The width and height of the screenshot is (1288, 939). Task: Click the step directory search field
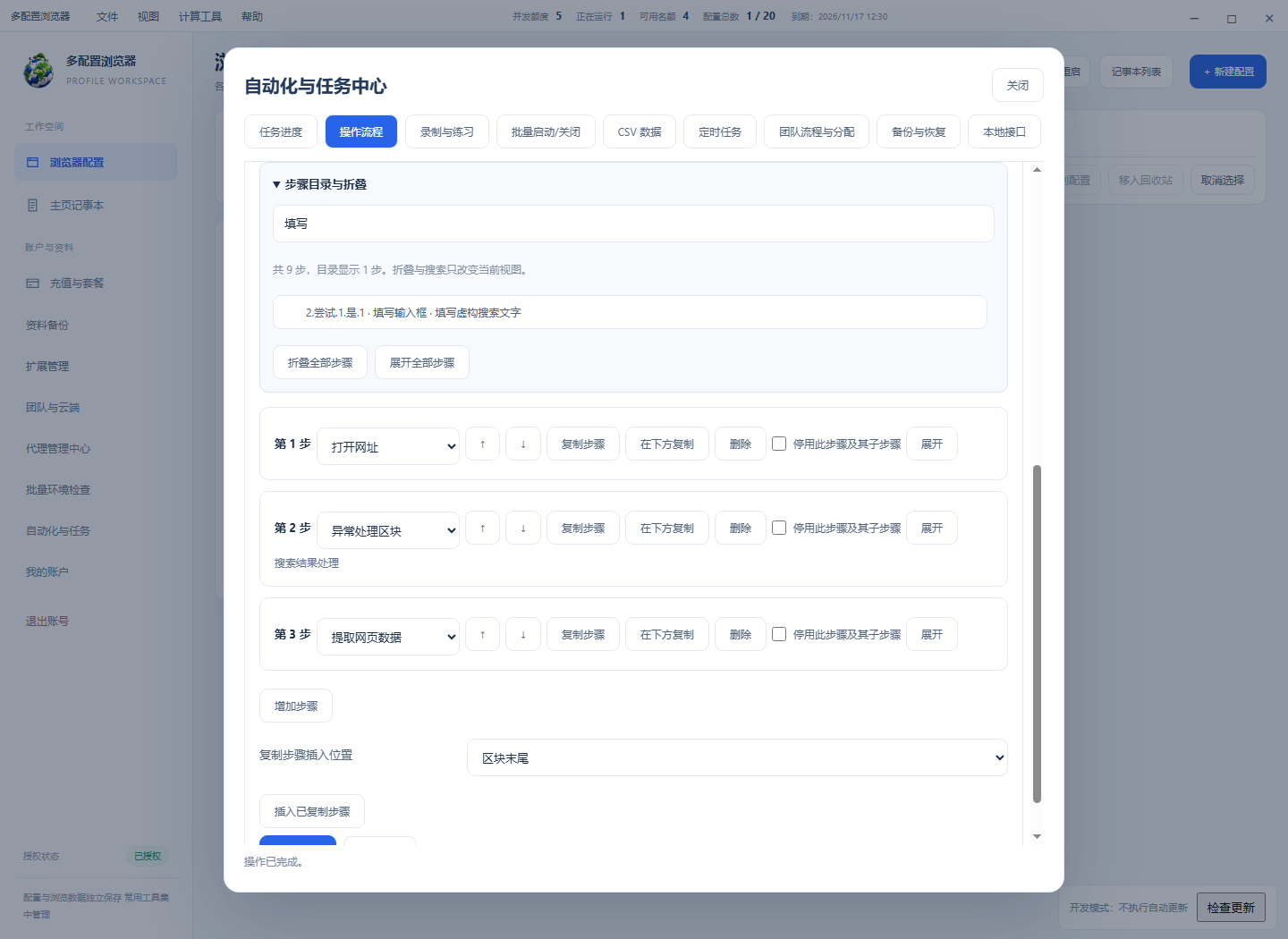(633, 224)
